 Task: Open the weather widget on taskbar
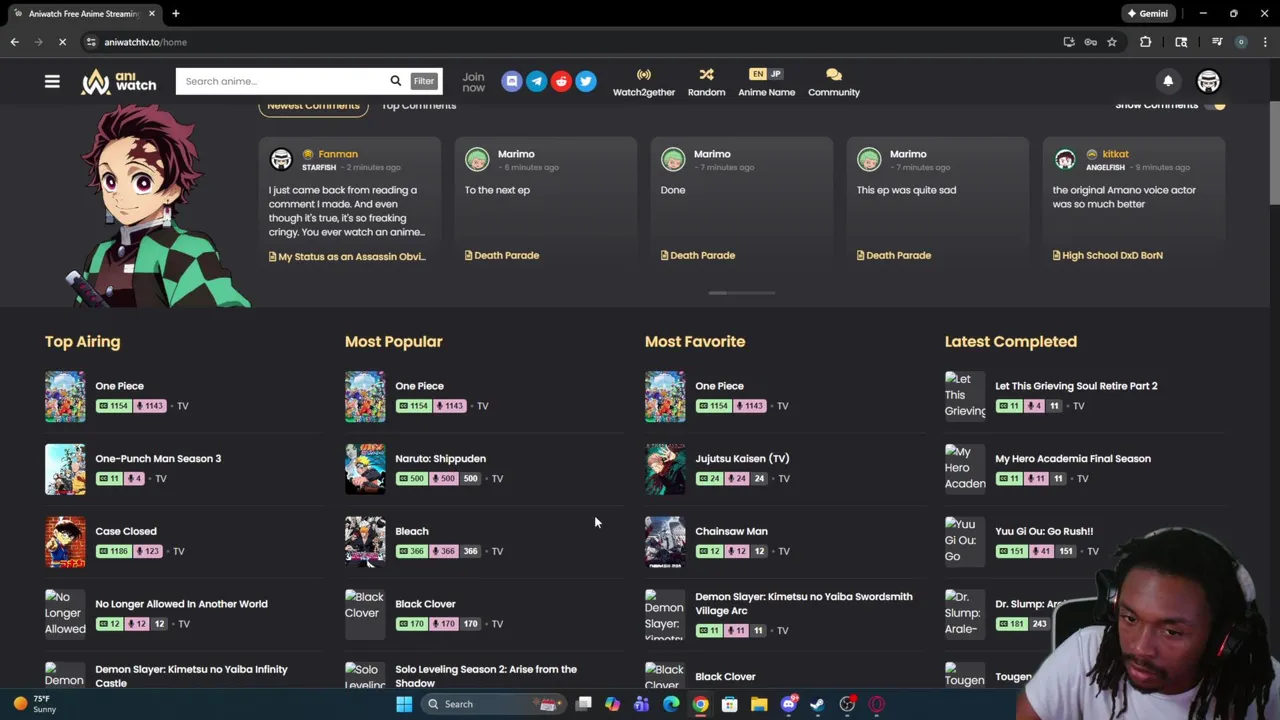click(36, 704)
